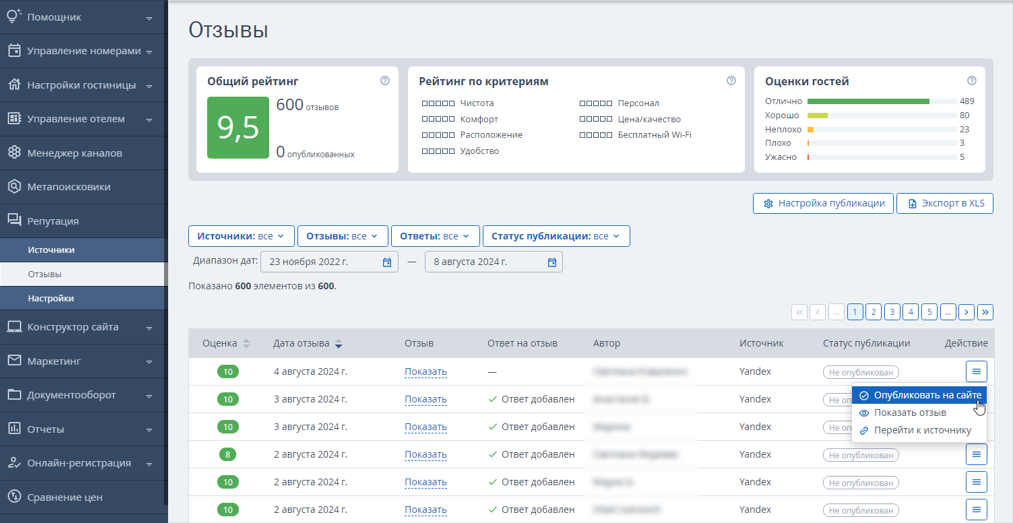The height and width of the screenshot is (523, 1013).
Task: Open the Источники submenu item
Action: [83, 250]
